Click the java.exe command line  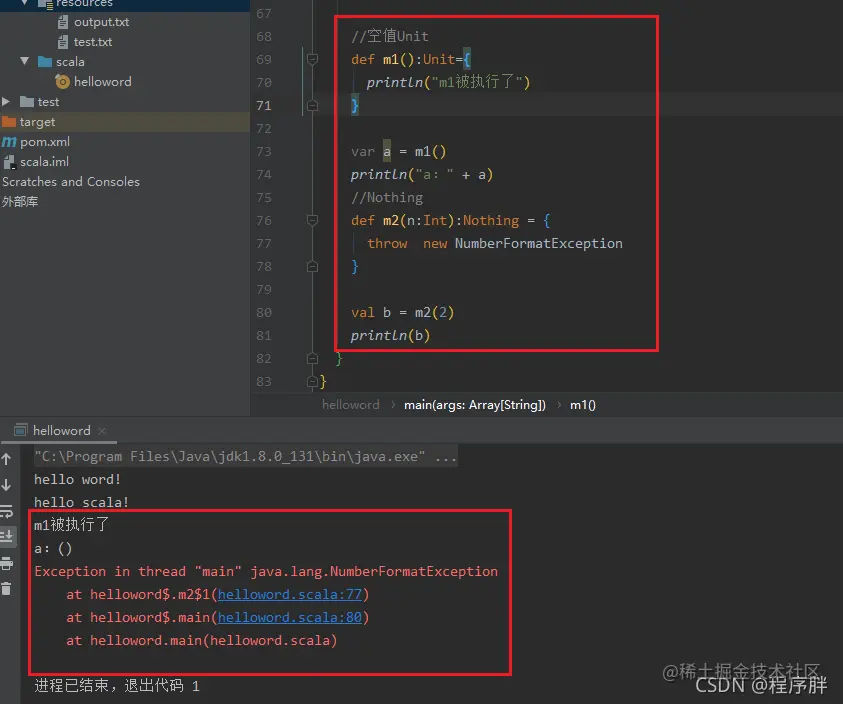point(246,457)
